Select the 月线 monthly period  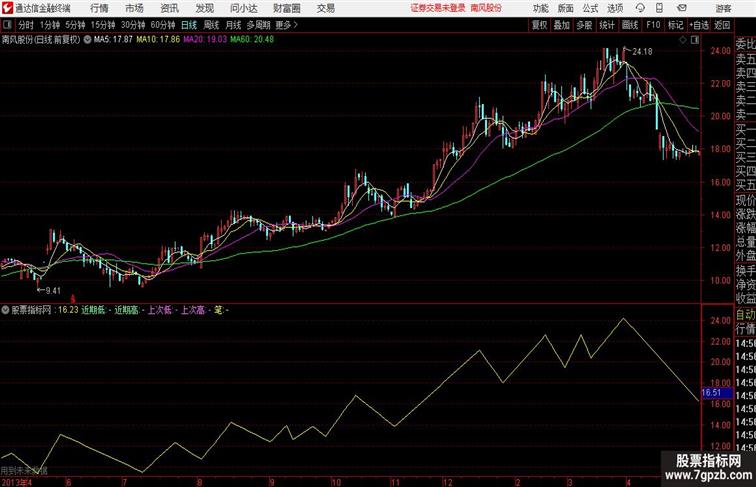pos(233,25)
